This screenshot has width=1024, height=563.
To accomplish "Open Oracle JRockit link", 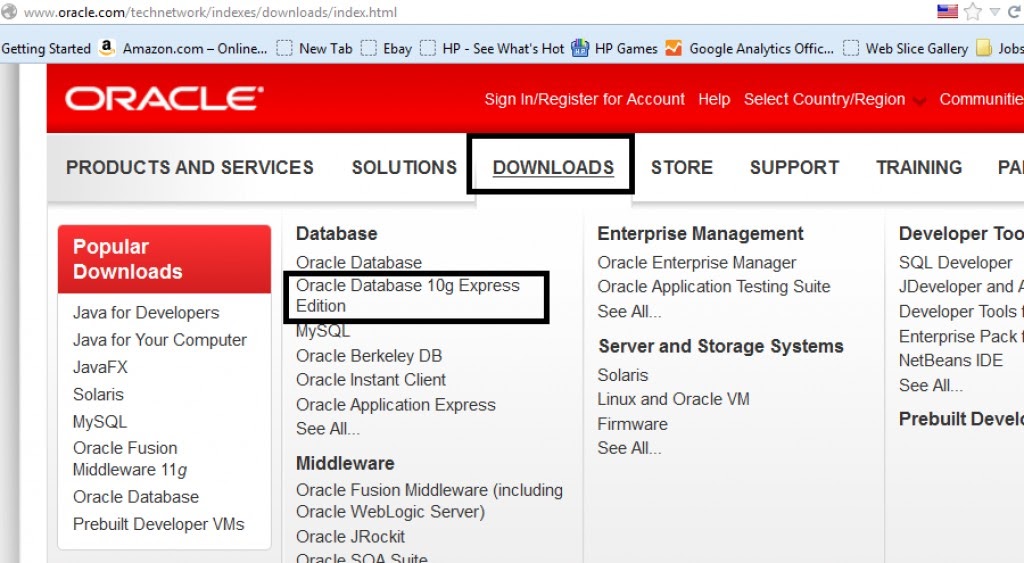I will (x=350, y=537).
